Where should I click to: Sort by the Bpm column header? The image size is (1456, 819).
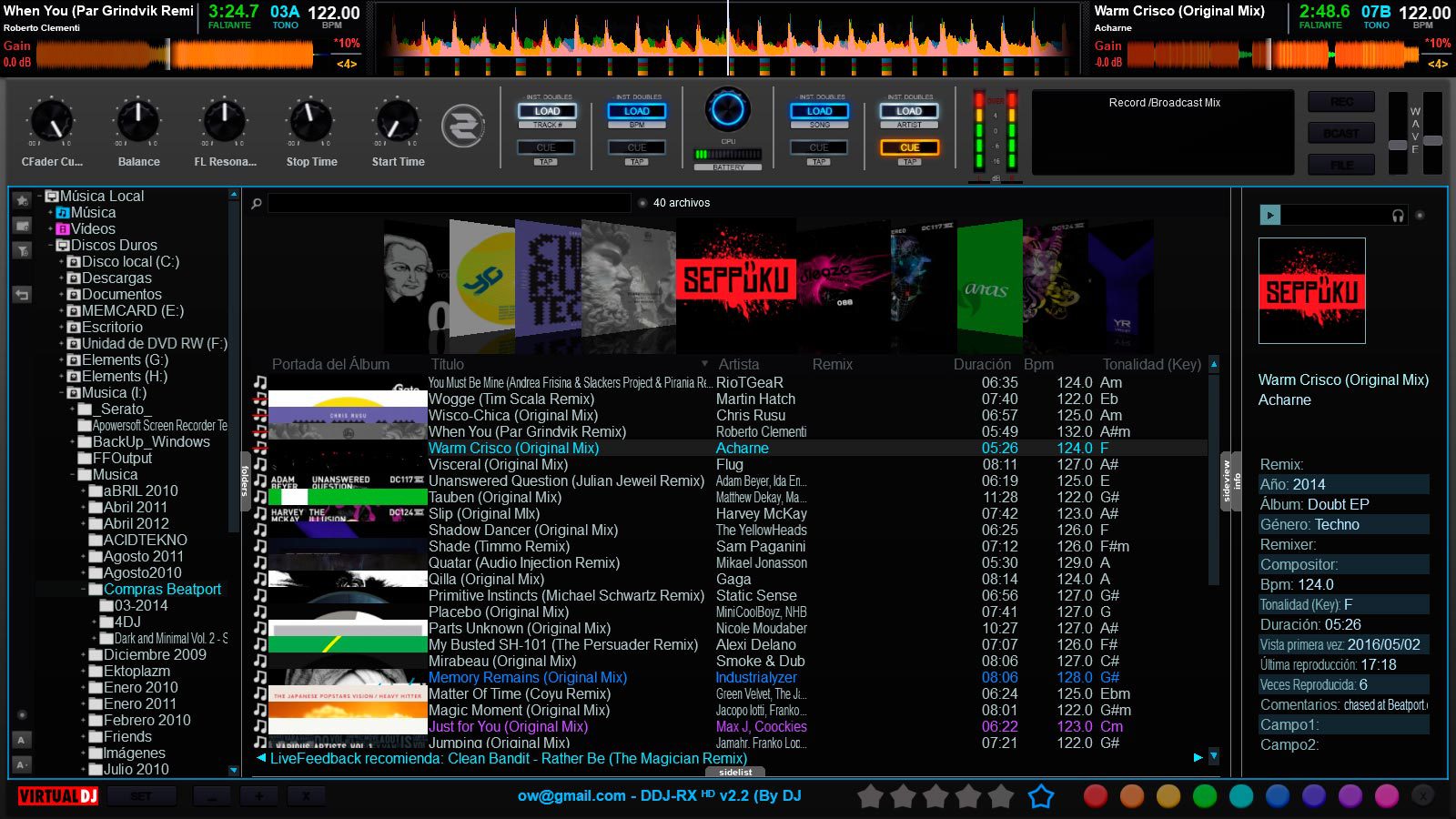(1038, 364)
